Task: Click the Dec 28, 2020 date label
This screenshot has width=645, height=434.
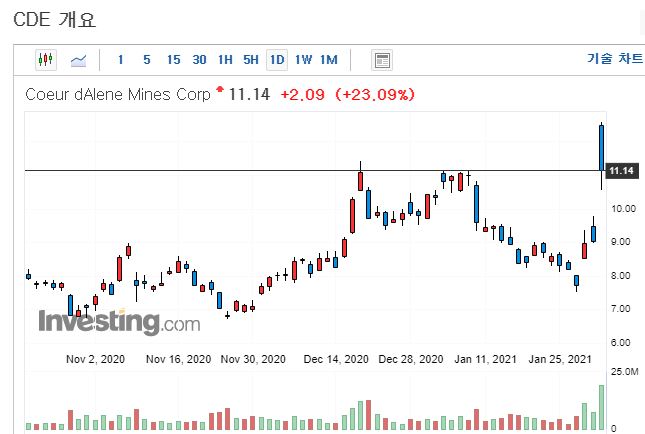Action: 411,359
